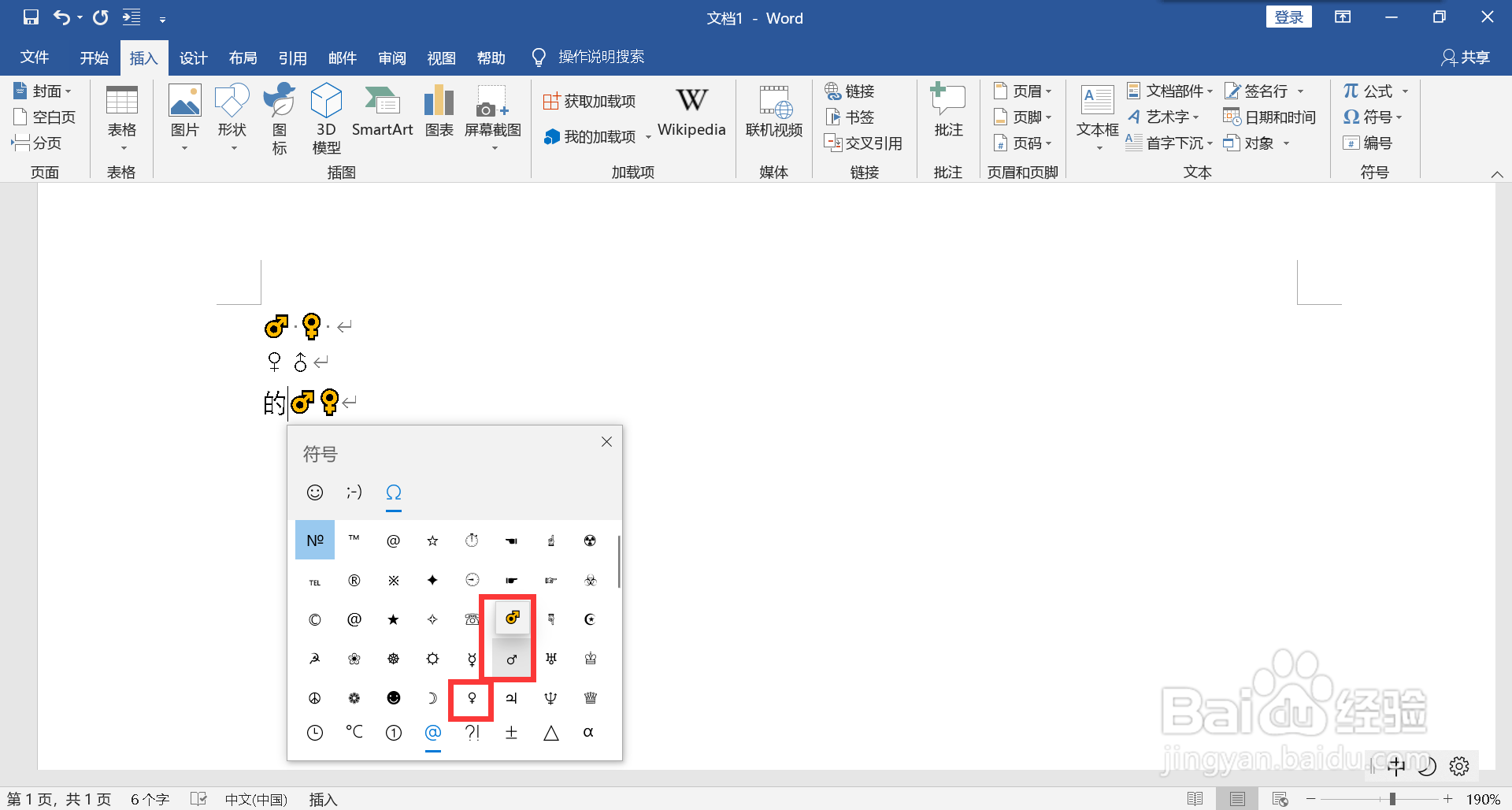Insert 编号 number

click(x=1368, y=143)
